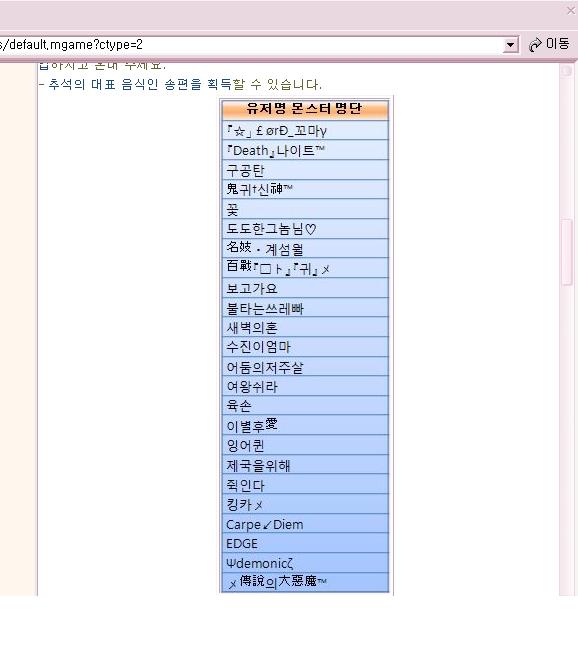Select the row 수진이엄마
Screen dimensions: 578x648
coord(305,347)
